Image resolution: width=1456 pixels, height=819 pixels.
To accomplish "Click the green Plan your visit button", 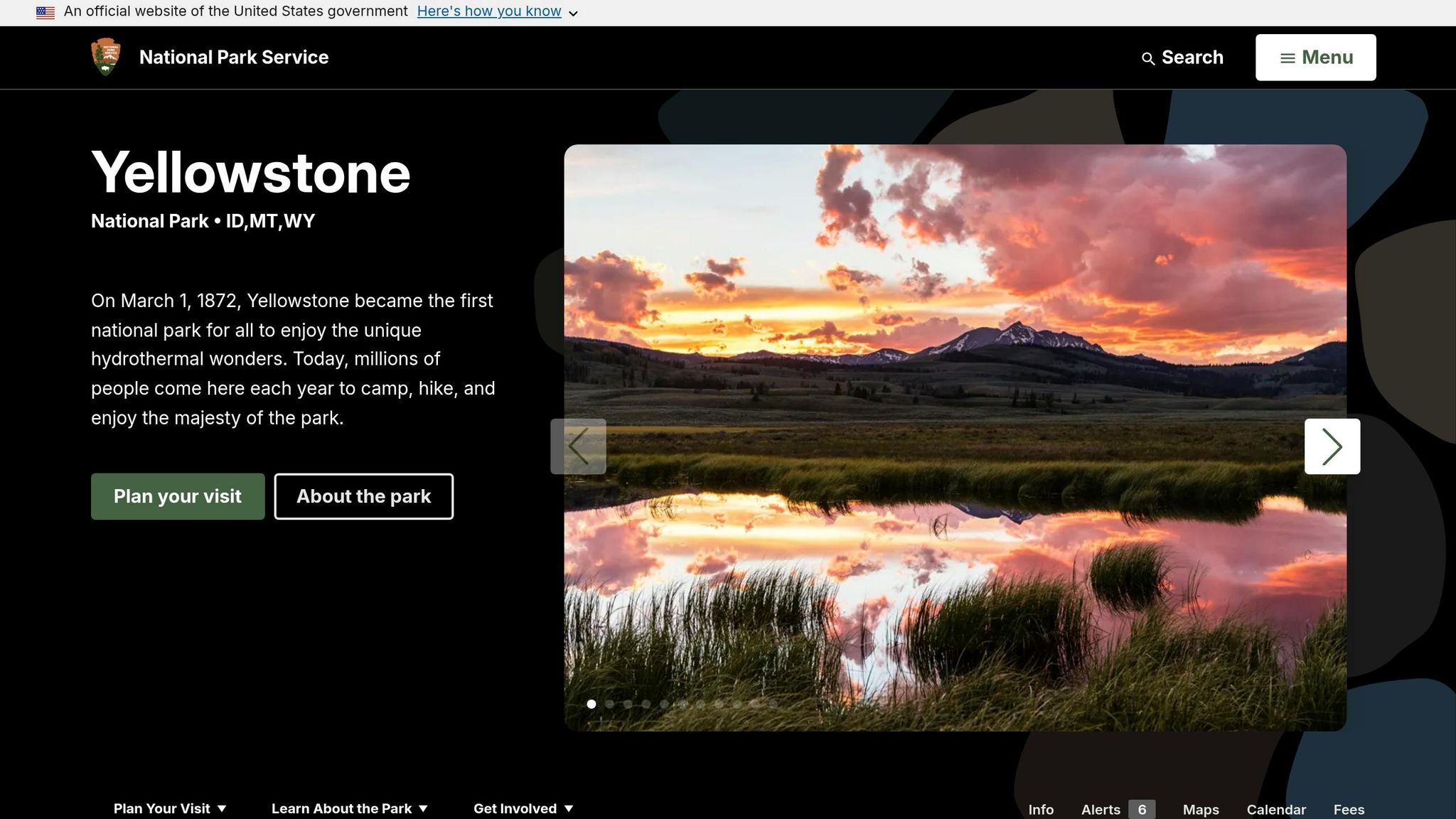I will tap(178, 496).
